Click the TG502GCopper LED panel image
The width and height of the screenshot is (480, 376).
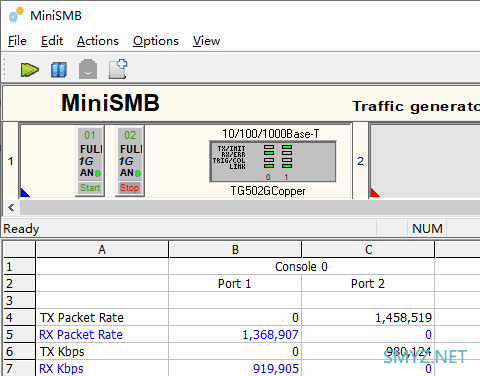[x=273, y=162]
